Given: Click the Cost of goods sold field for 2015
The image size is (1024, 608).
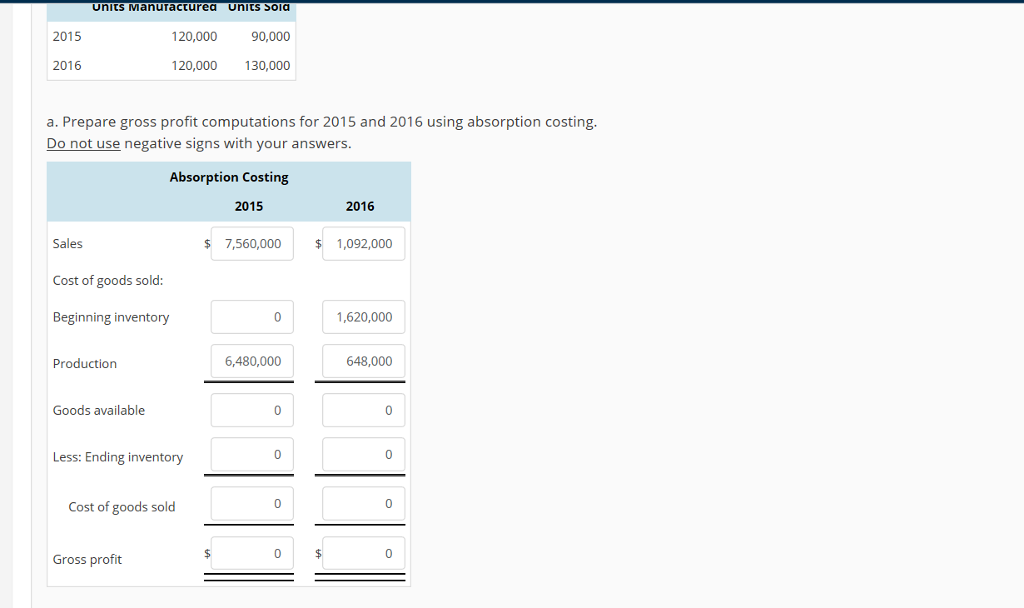Looking at the screenshot, I should click(x=251, y=503).
